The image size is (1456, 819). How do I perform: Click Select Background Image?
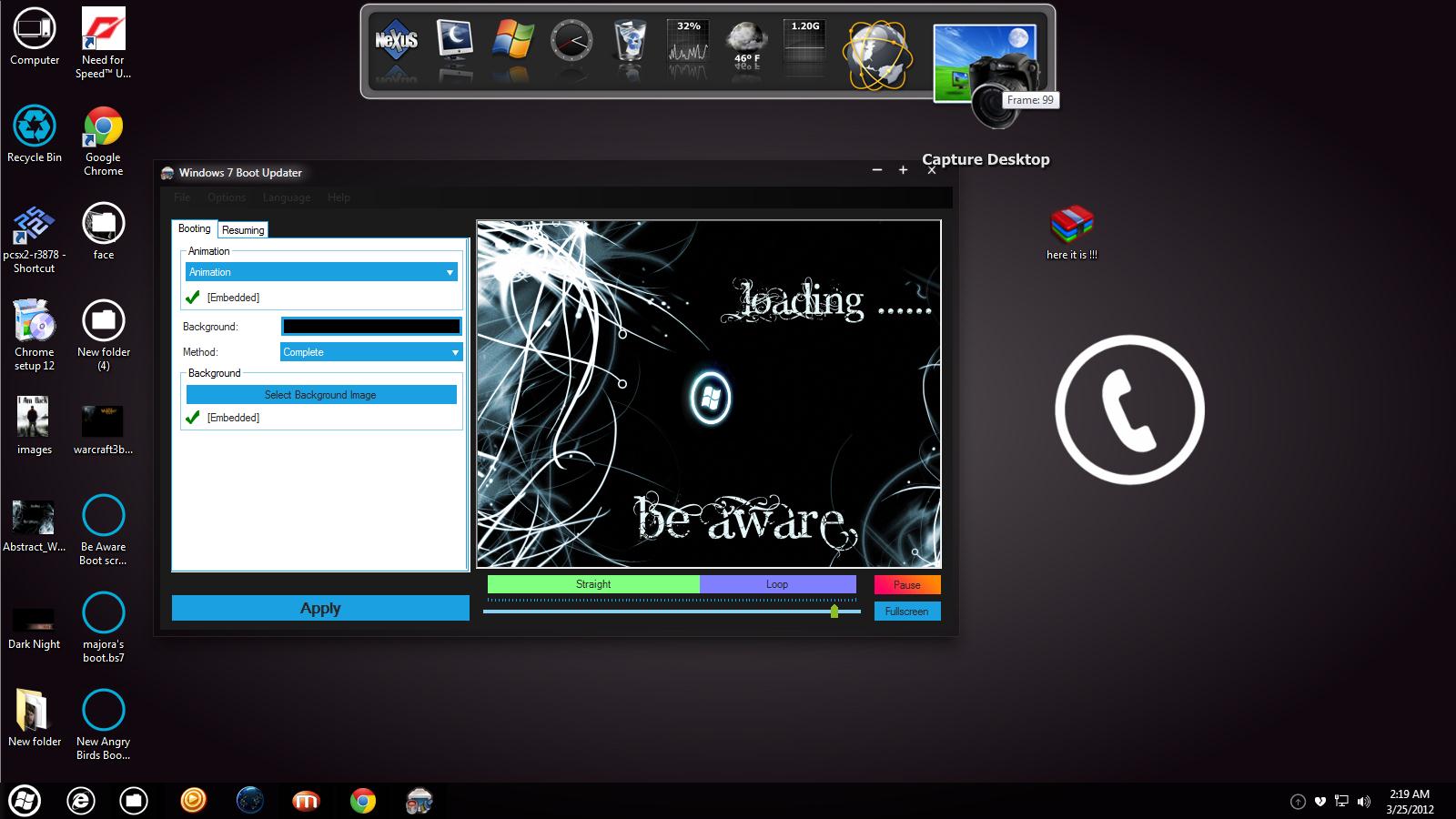point(320,394)
